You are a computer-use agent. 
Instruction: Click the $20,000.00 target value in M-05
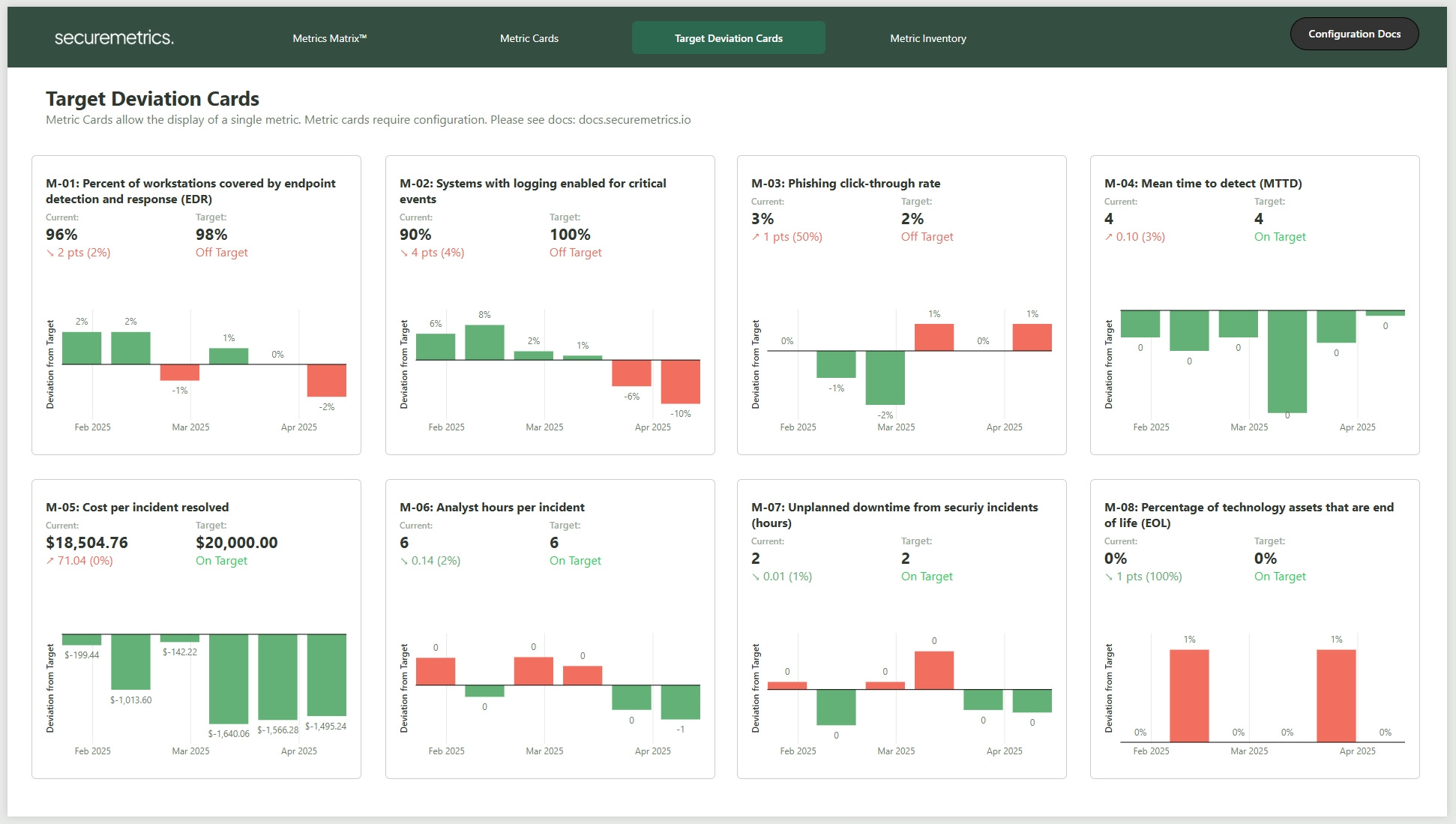click(x=236, y=543)
